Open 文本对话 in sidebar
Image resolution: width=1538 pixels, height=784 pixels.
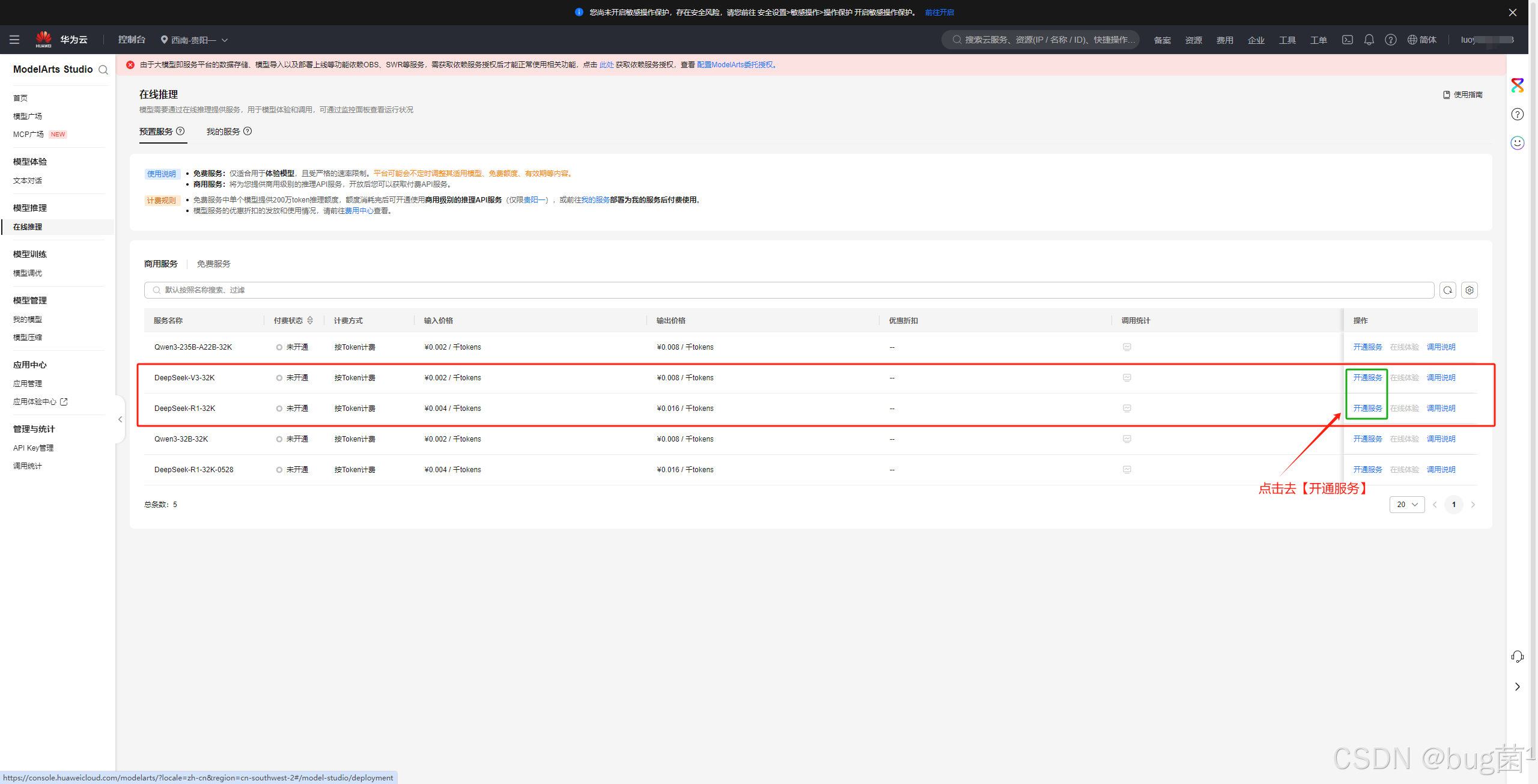coord(28,181)
